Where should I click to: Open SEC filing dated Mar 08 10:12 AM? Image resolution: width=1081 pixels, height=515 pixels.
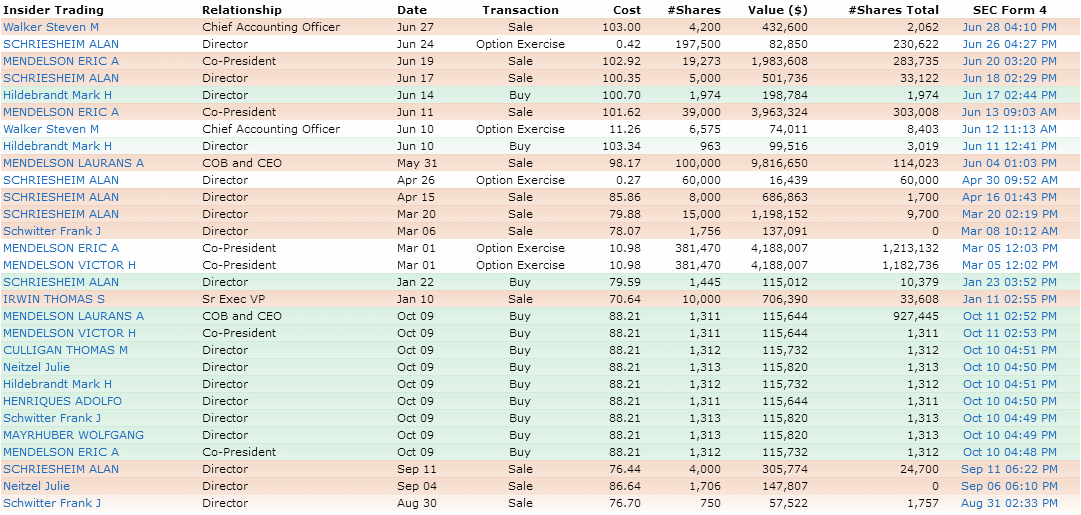tap(1009, 232)
